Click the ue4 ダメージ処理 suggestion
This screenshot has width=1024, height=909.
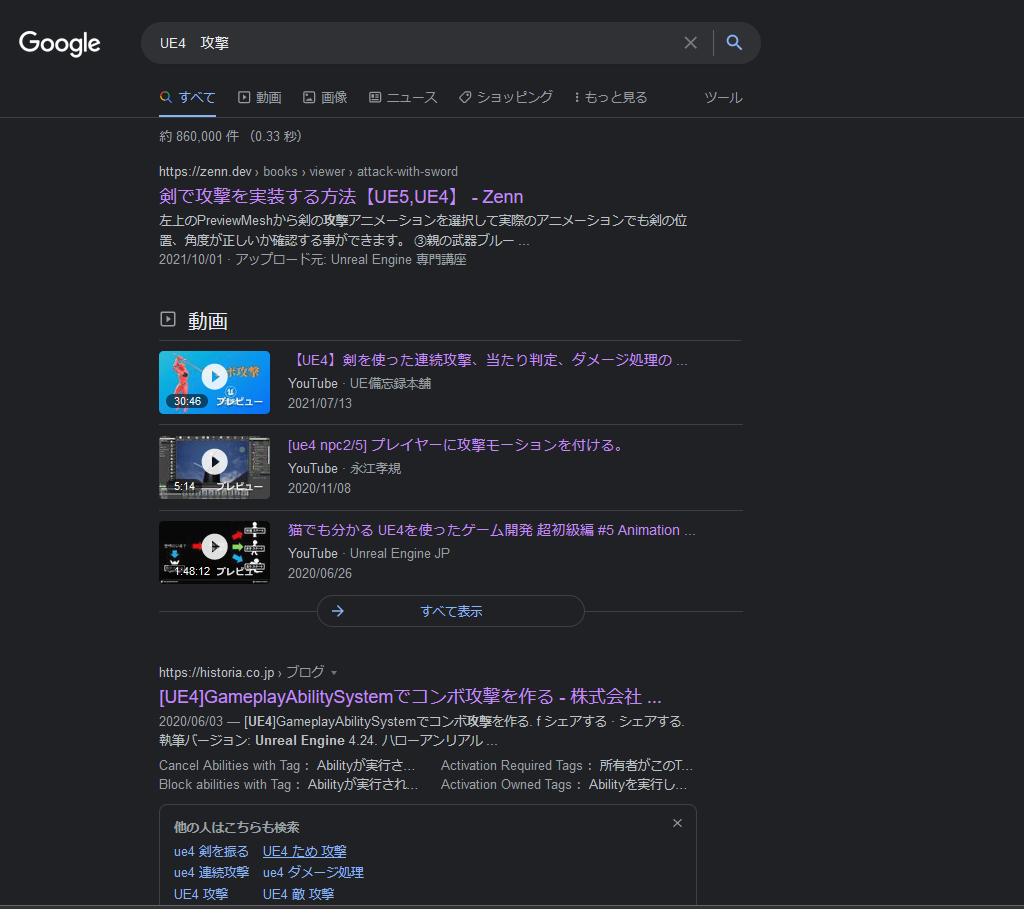pos(313,872)
